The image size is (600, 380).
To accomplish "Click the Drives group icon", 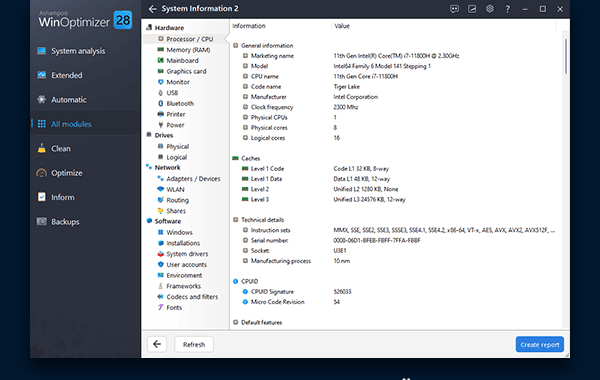I will coord(149,135).
